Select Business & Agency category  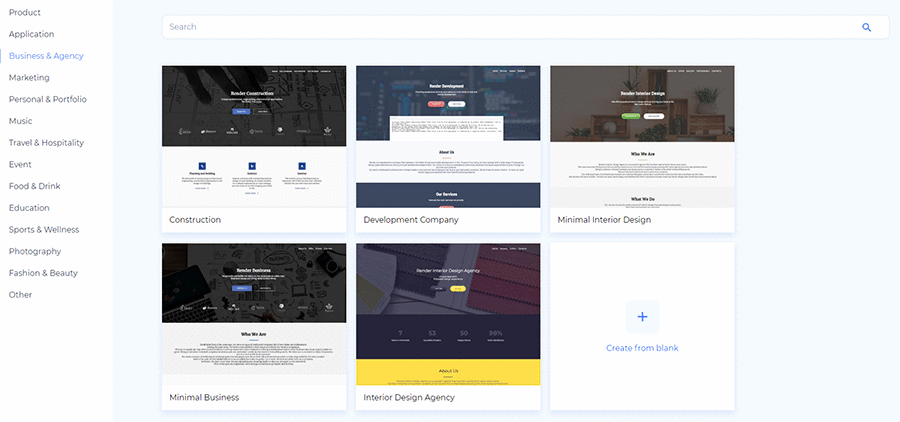[46, 56]
